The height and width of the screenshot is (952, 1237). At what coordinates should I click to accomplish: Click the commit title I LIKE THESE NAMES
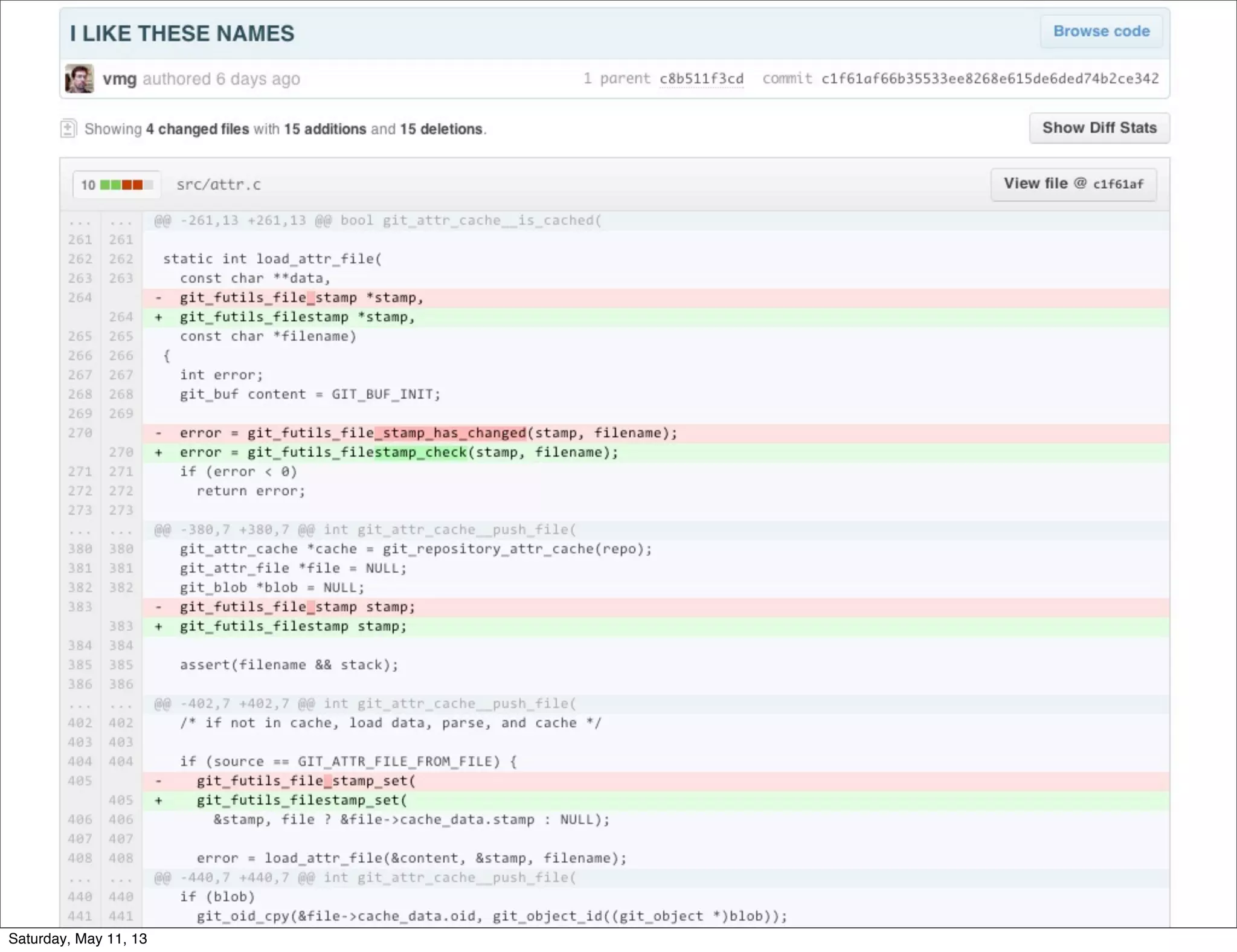click(182, 33)
